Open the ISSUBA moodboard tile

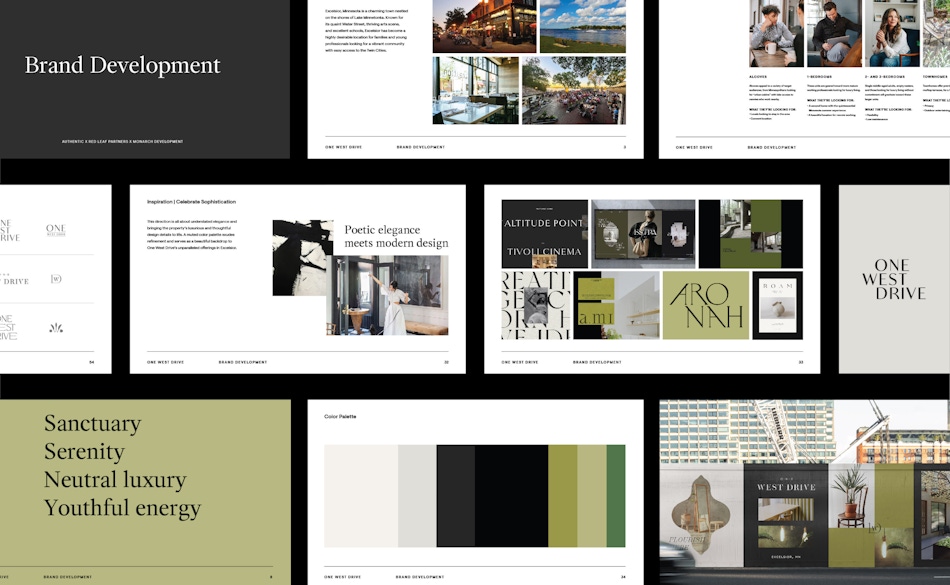[643, 234]
